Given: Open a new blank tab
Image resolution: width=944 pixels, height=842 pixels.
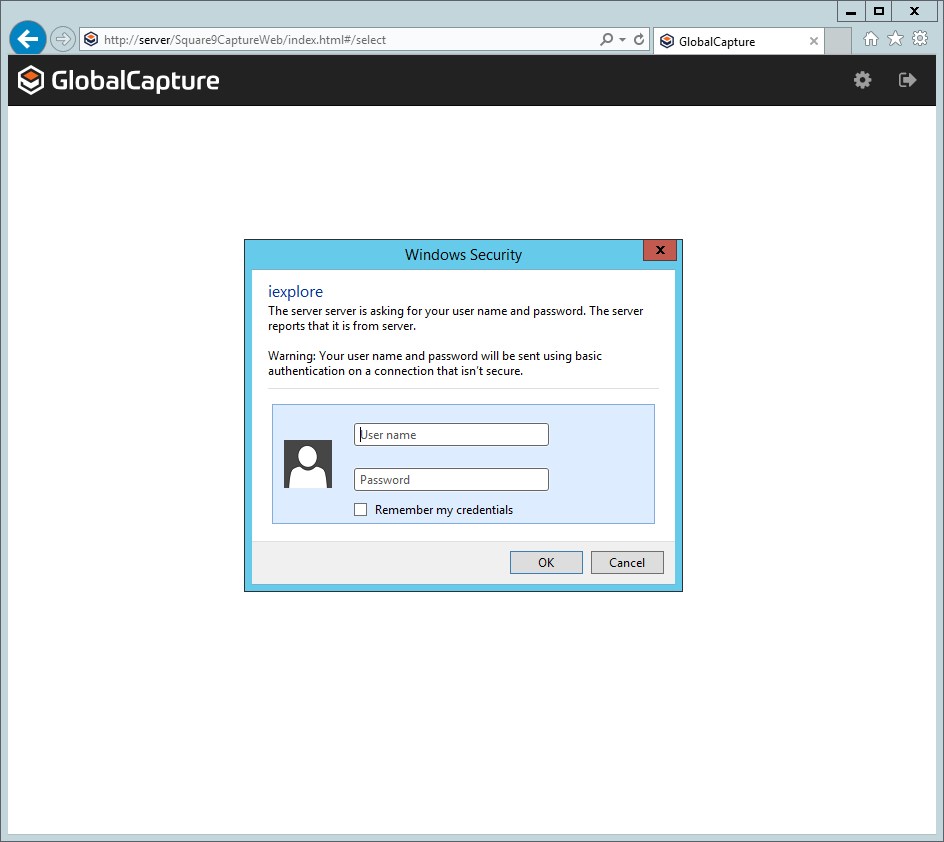Looking at the screenshot, I should coord(839,41).
